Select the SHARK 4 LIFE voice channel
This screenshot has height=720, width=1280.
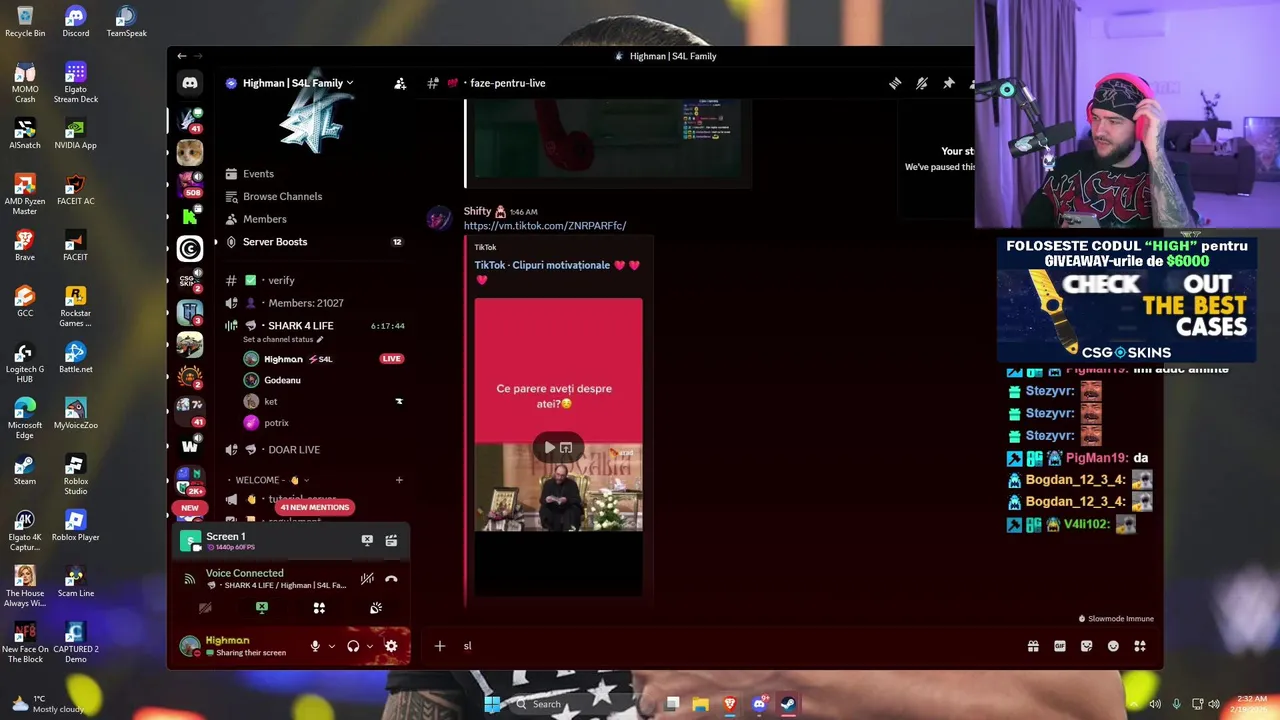click(x=314, y=326)
